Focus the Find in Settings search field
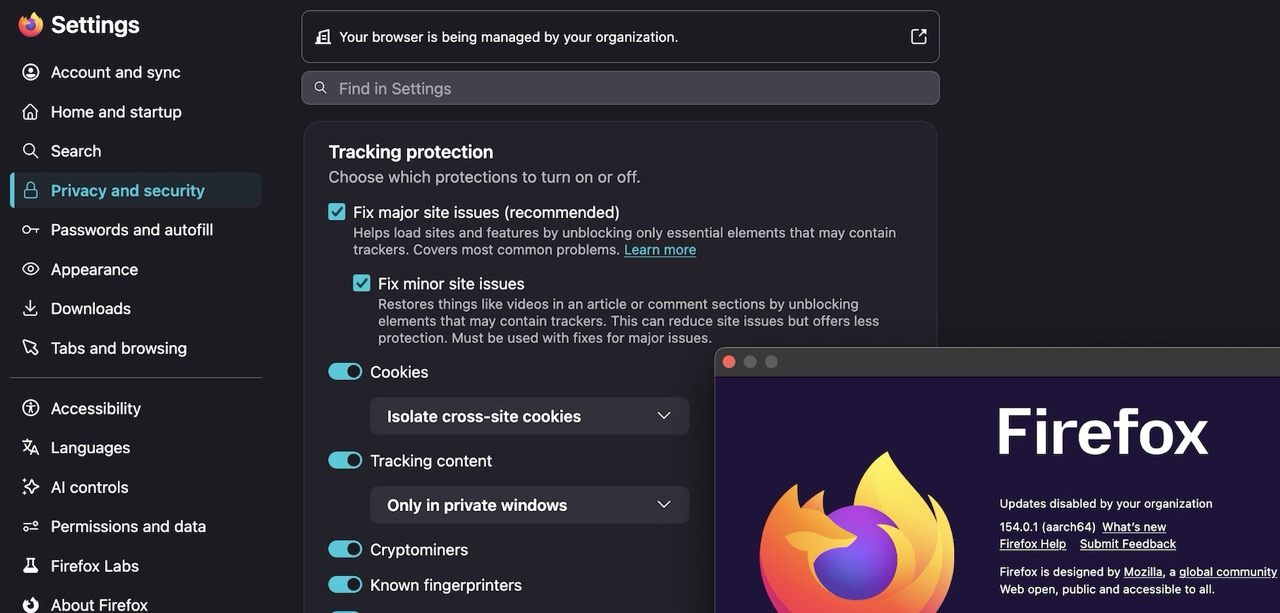Image resolution: width=1280 pixels, height=613 pixels. pos(620,88)
